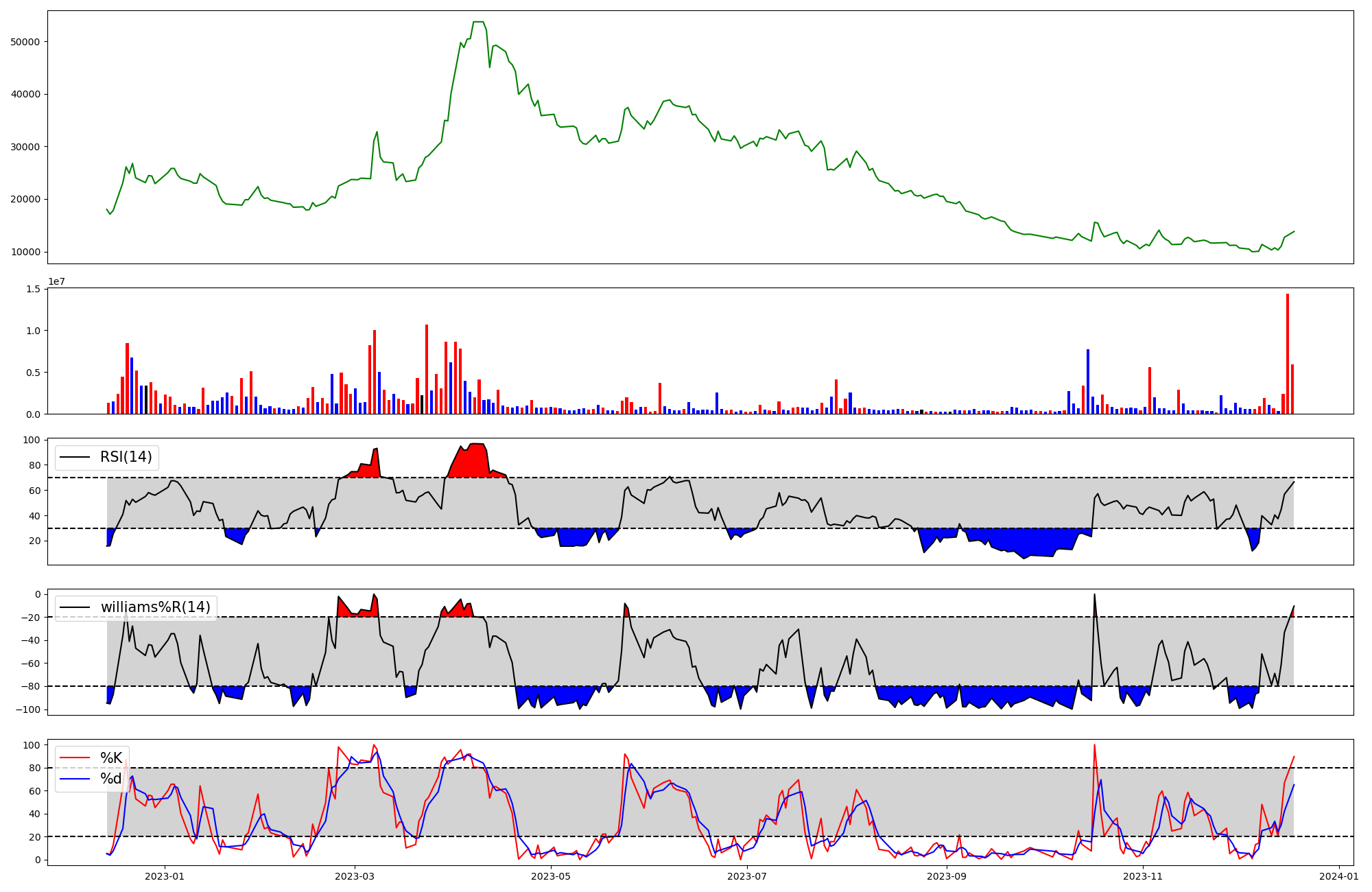1372x892 pixels.
Task: Click the 10000 price axis tick label
Action: pos(25,252)
